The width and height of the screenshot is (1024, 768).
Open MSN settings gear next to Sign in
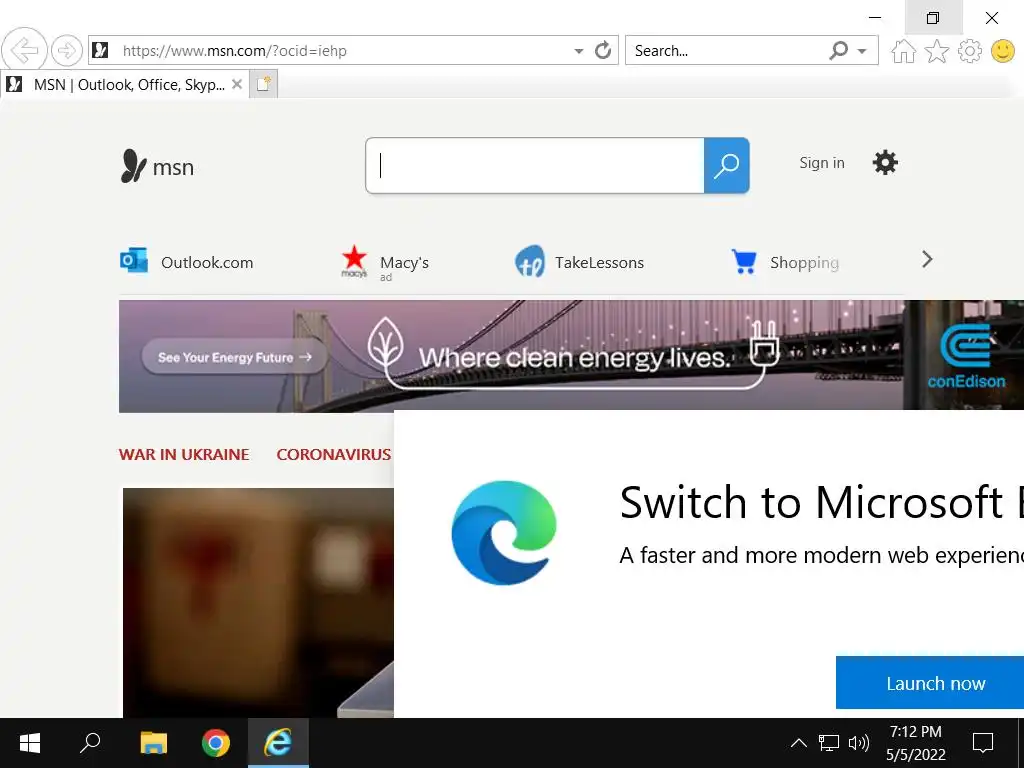coord(885,163)
